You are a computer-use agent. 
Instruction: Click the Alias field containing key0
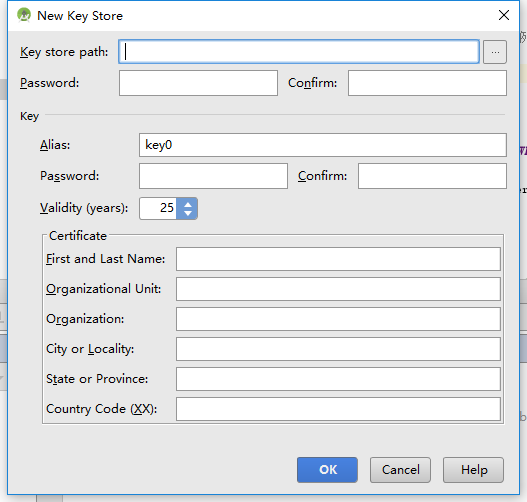click(x=323, y=145)
